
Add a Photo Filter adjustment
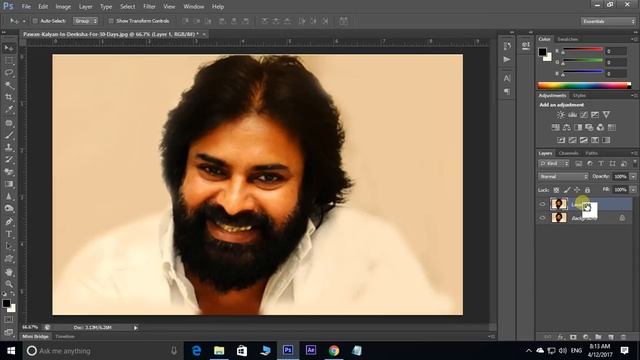[x=589, y=127]
